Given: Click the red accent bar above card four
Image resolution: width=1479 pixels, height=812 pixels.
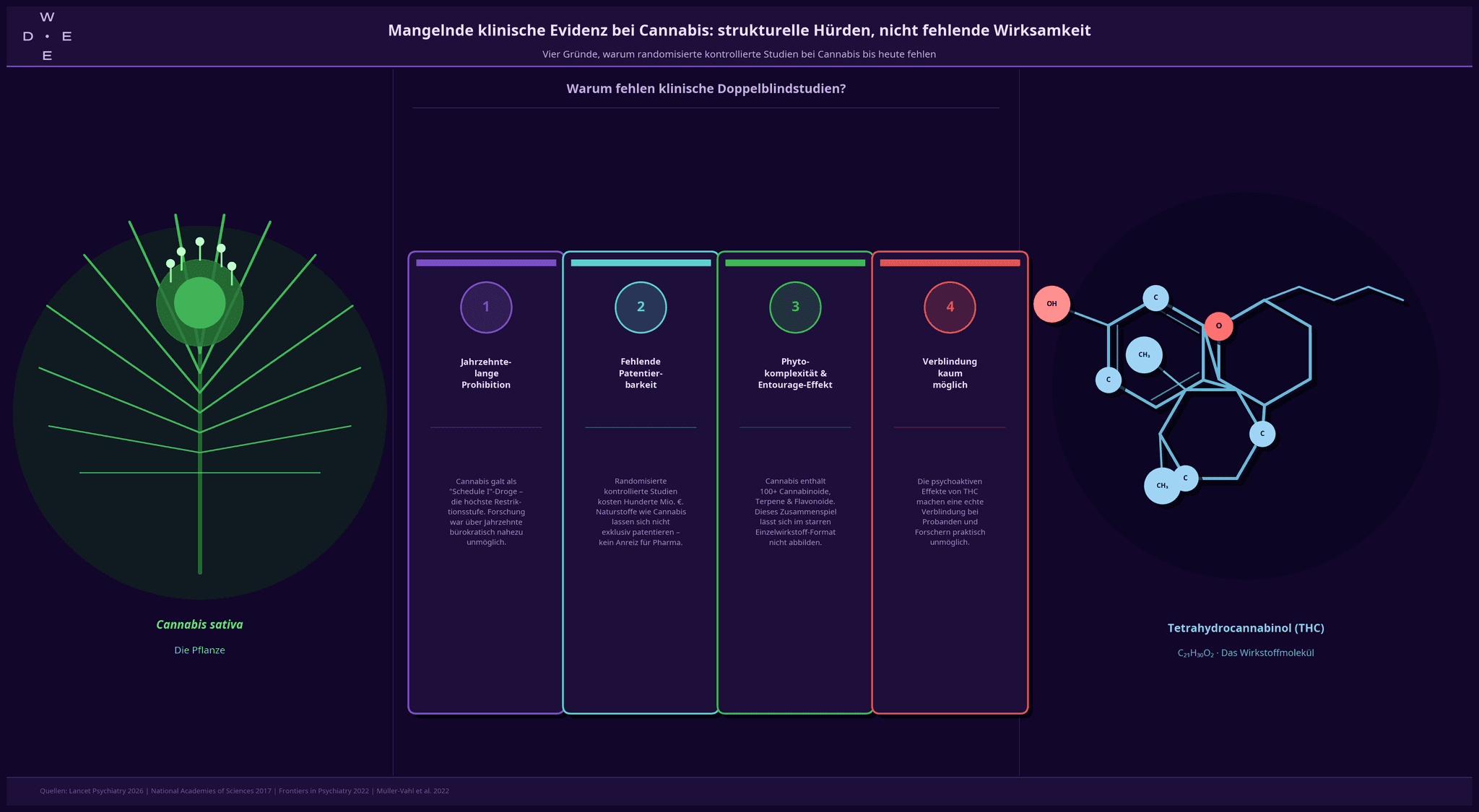Looking at the screenshot, I should tap(949, 262).
